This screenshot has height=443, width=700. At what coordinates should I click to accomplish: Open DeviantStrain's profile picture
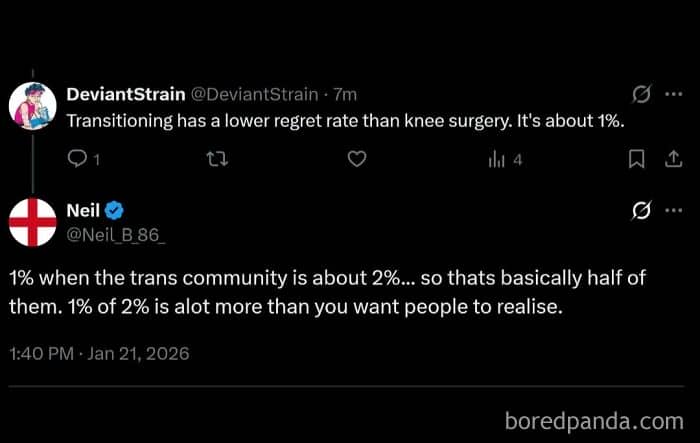click(32, 104)
